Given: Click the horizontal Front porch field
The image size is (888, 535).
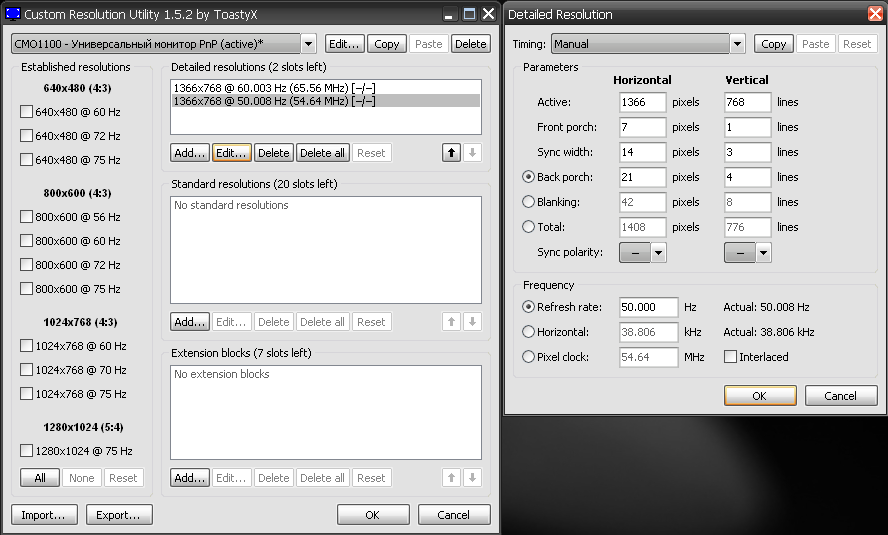Looking at the screenshot, I should (x=641, y=127).
